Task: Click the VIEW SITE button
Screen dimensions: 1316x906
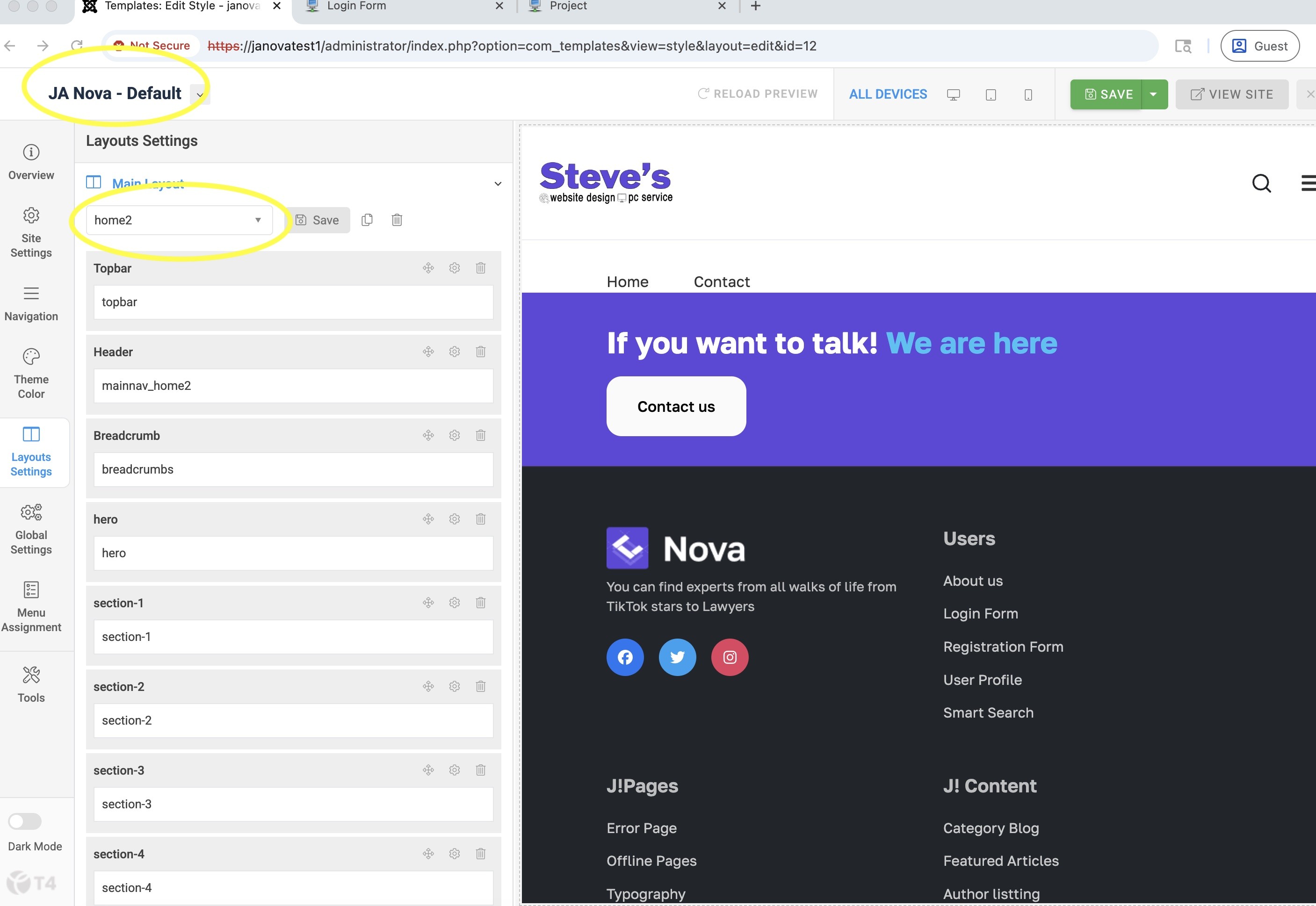Action: click(x=1231, y=94)
